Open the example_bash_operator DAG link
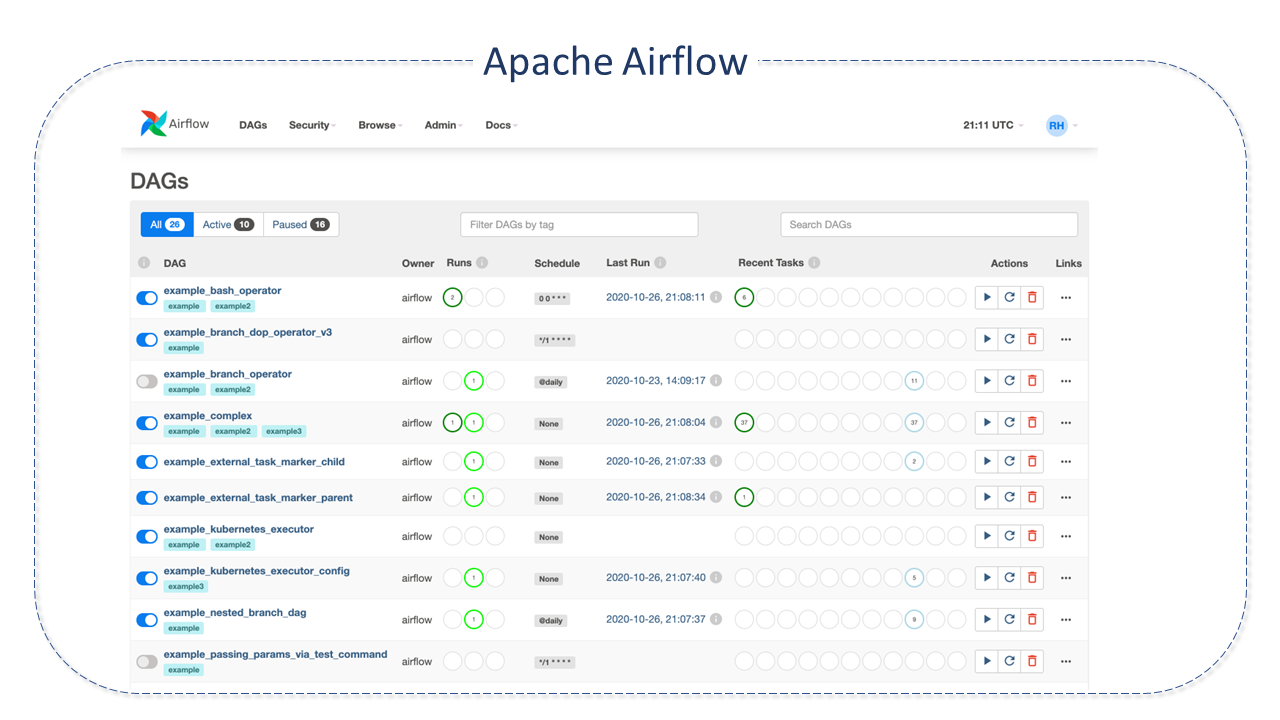Screen dimensions: 1280x720 223,290
